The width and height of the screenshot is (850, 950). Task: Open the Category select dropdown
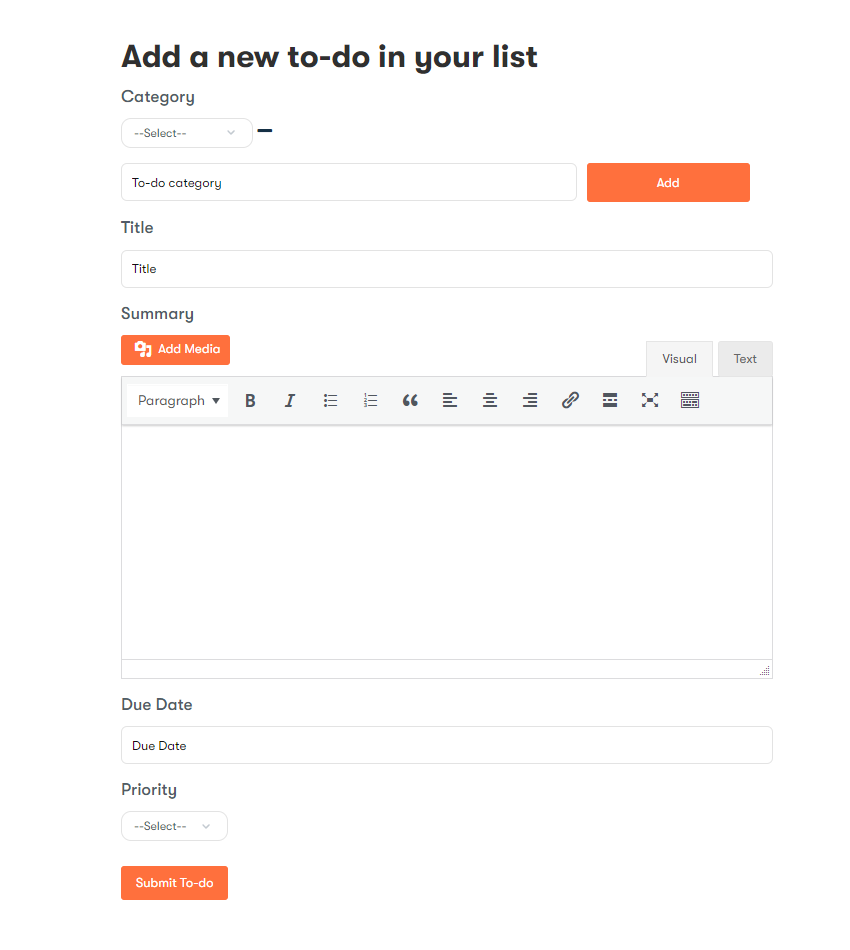click(x=186, y=131)
